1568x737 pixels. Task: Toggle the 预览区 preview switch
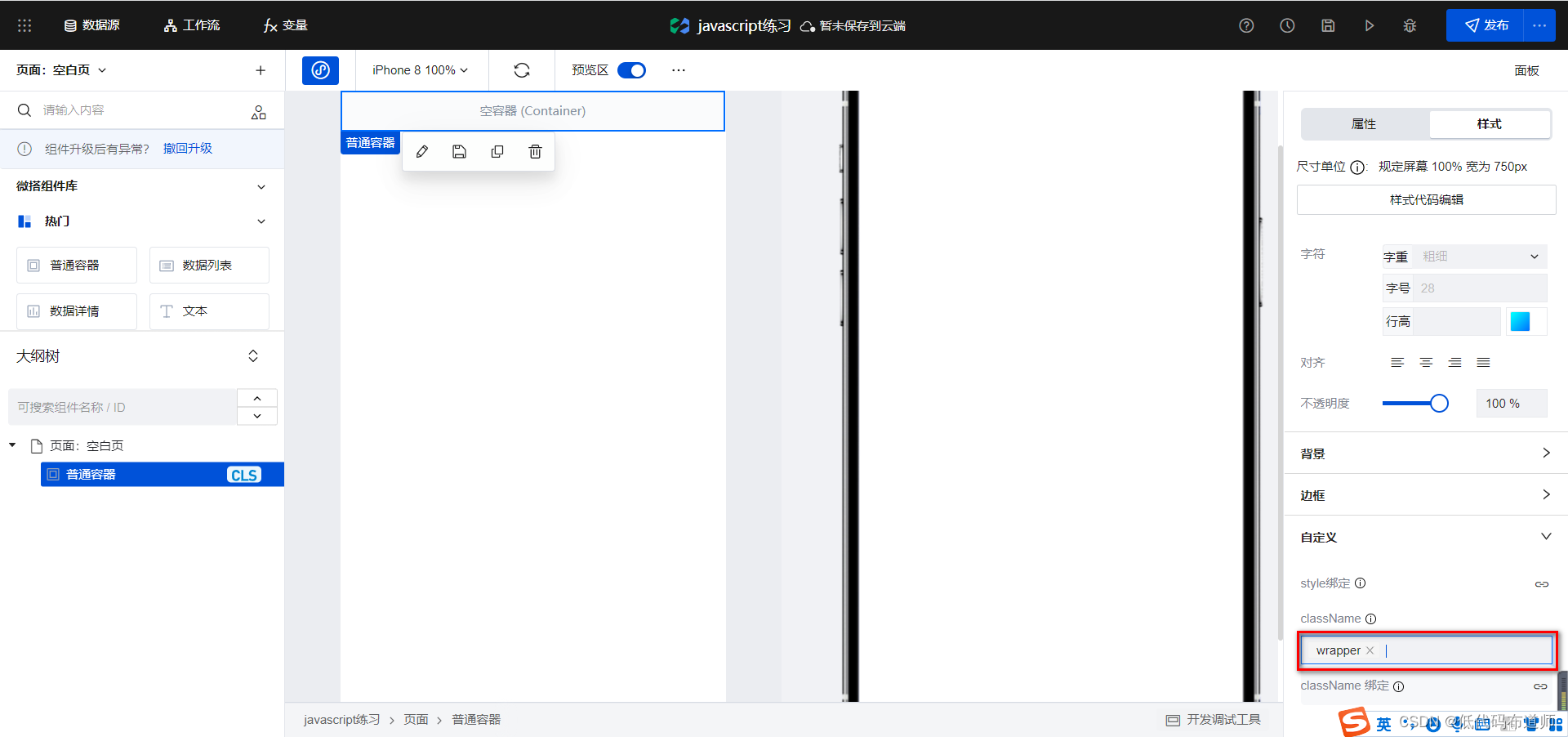631,70
